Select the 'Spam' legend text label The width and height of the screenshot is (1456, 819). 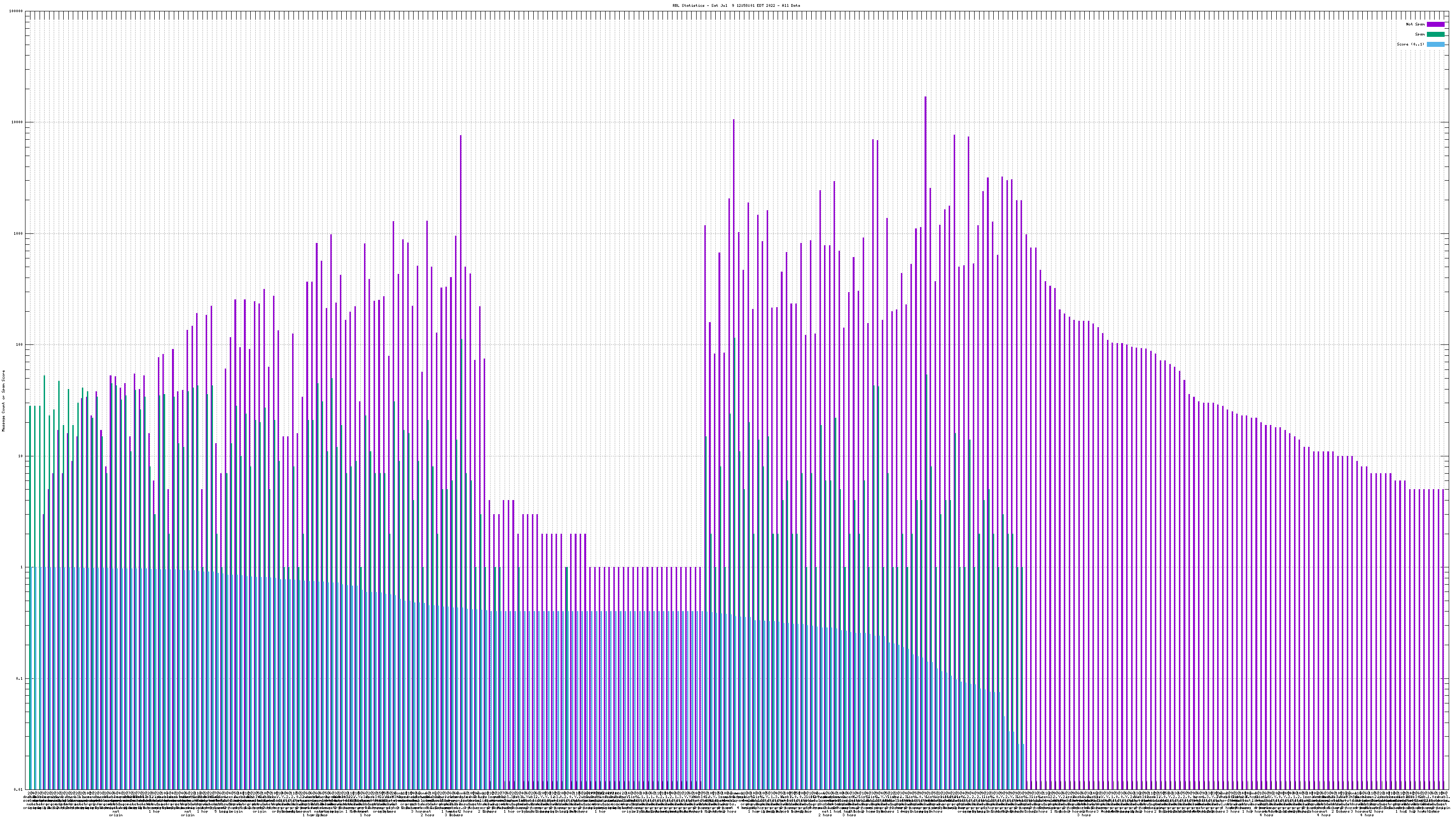[x=1420, y=35]
